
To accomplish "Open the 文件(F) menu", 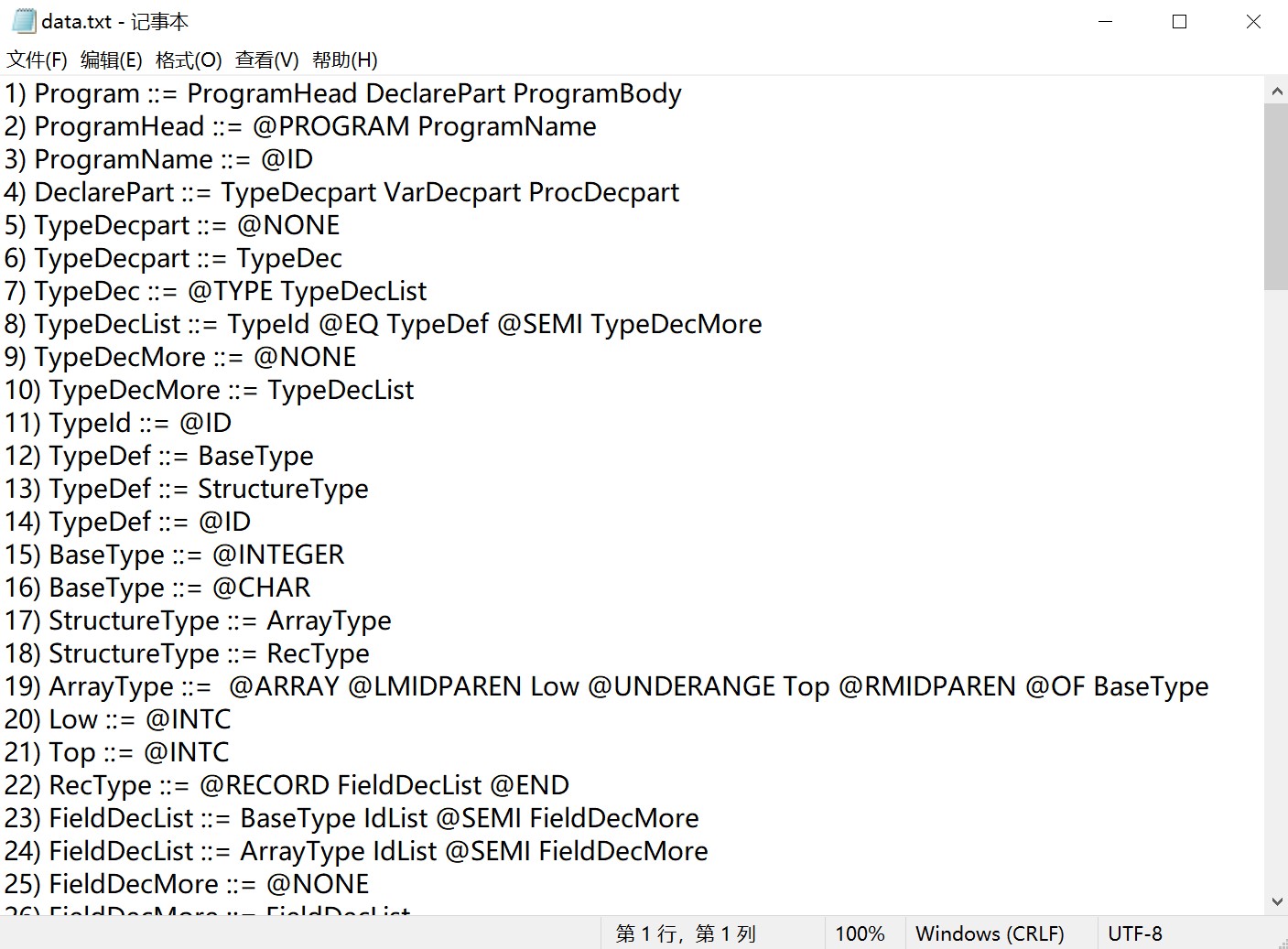I will [x=37, y=60].
